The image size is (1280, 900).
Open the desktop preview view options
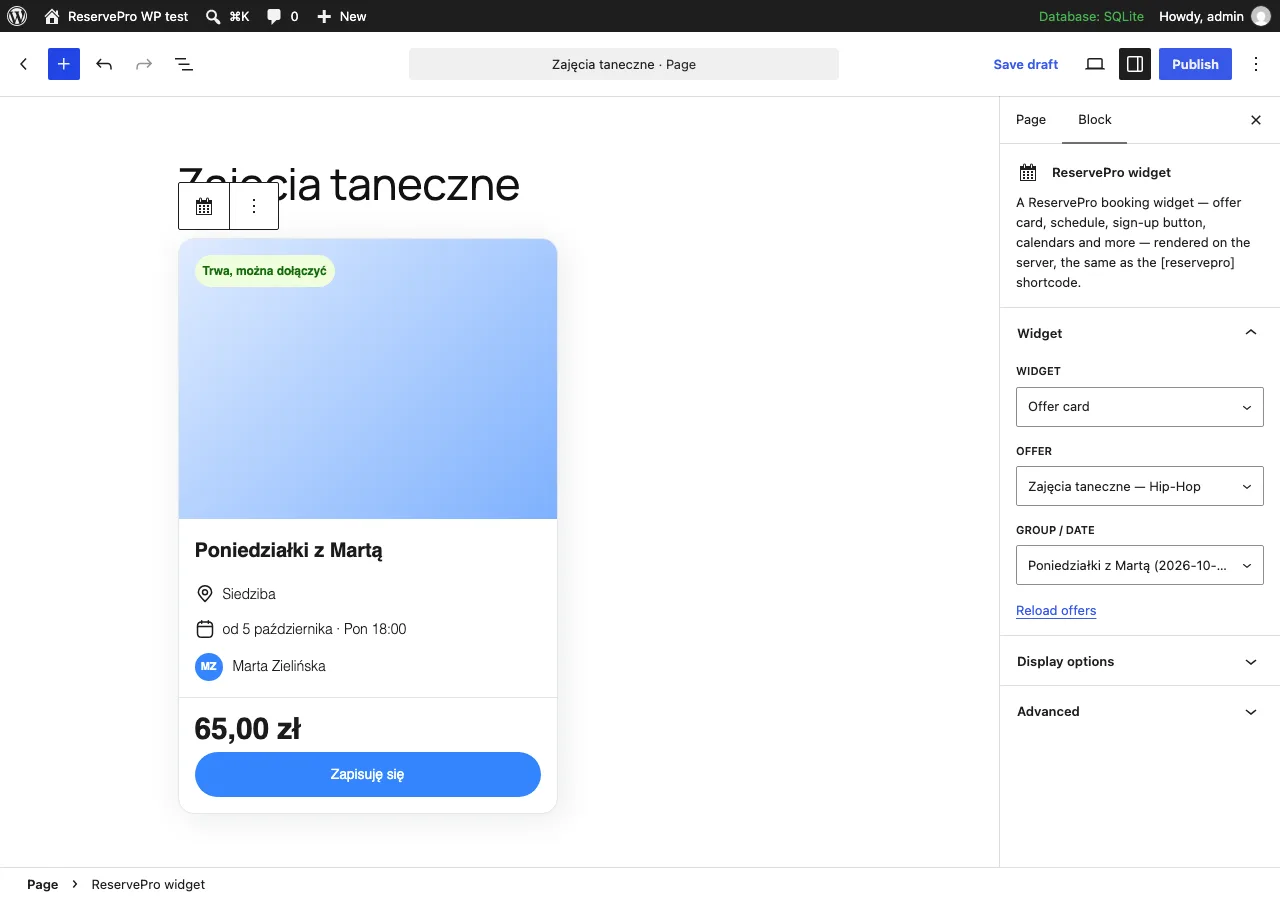(x=1095, y=64)
